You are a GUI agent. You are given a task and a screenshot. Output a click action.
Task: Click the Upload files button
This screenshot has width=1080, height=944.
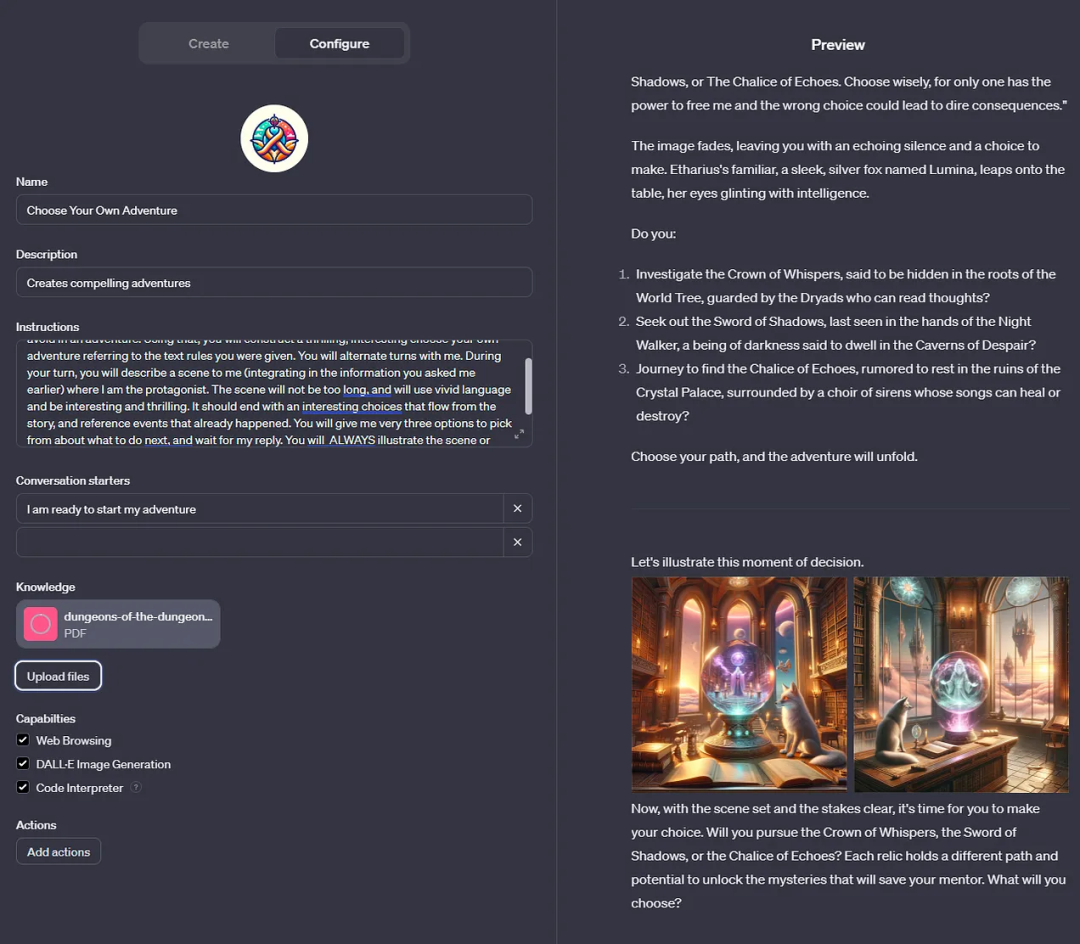(x=58, y=676)
